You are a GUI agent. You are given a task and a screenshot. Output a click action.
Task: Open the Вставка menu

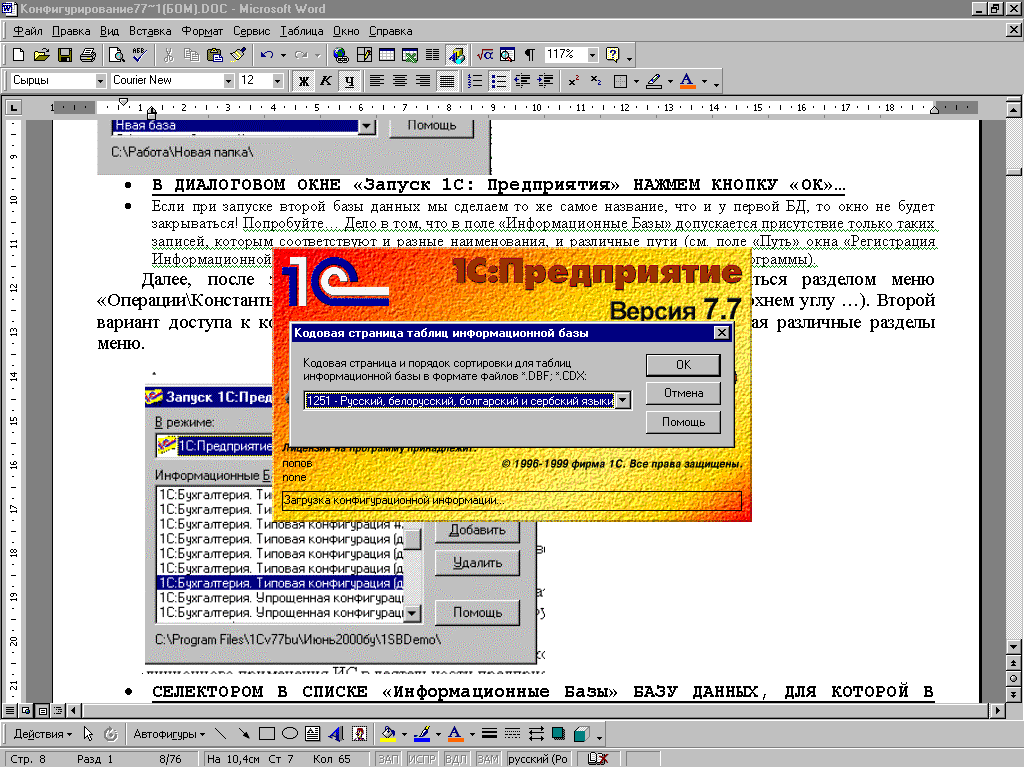[150, 31]
